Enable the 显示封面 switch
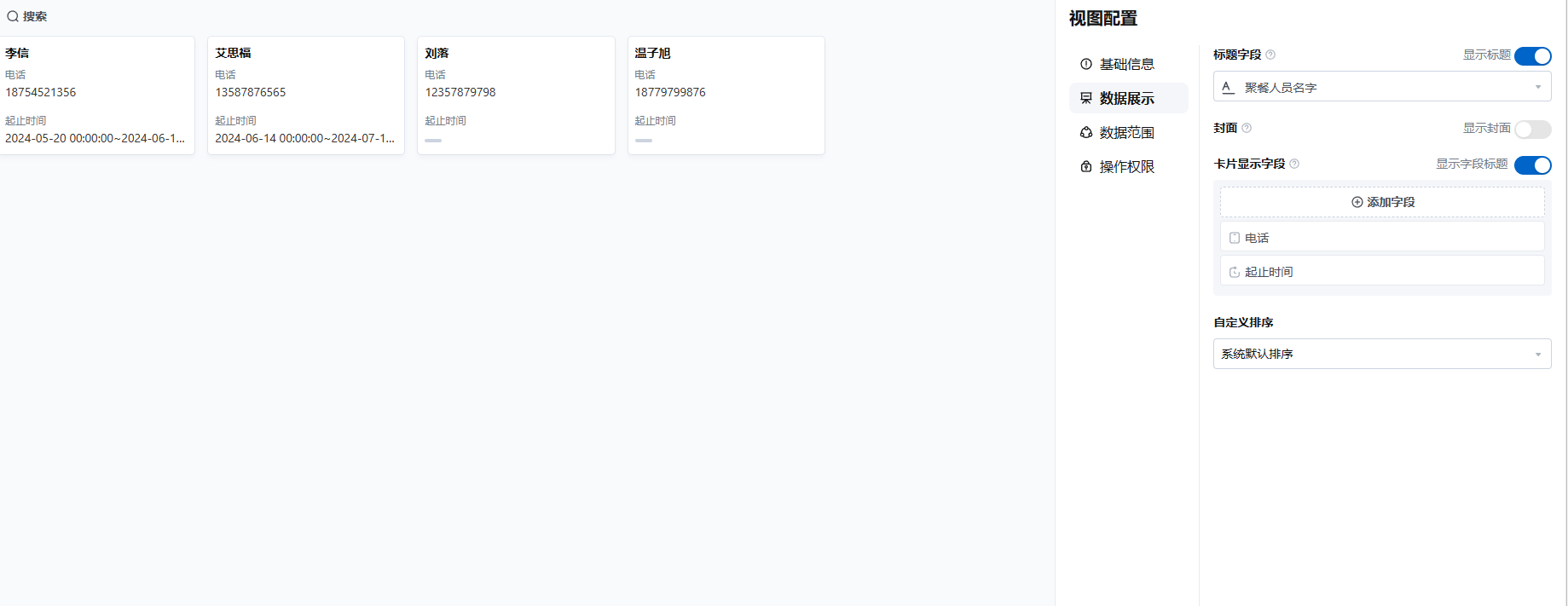The width and height of the screenshot is (1568, 606). (1532, 130)
